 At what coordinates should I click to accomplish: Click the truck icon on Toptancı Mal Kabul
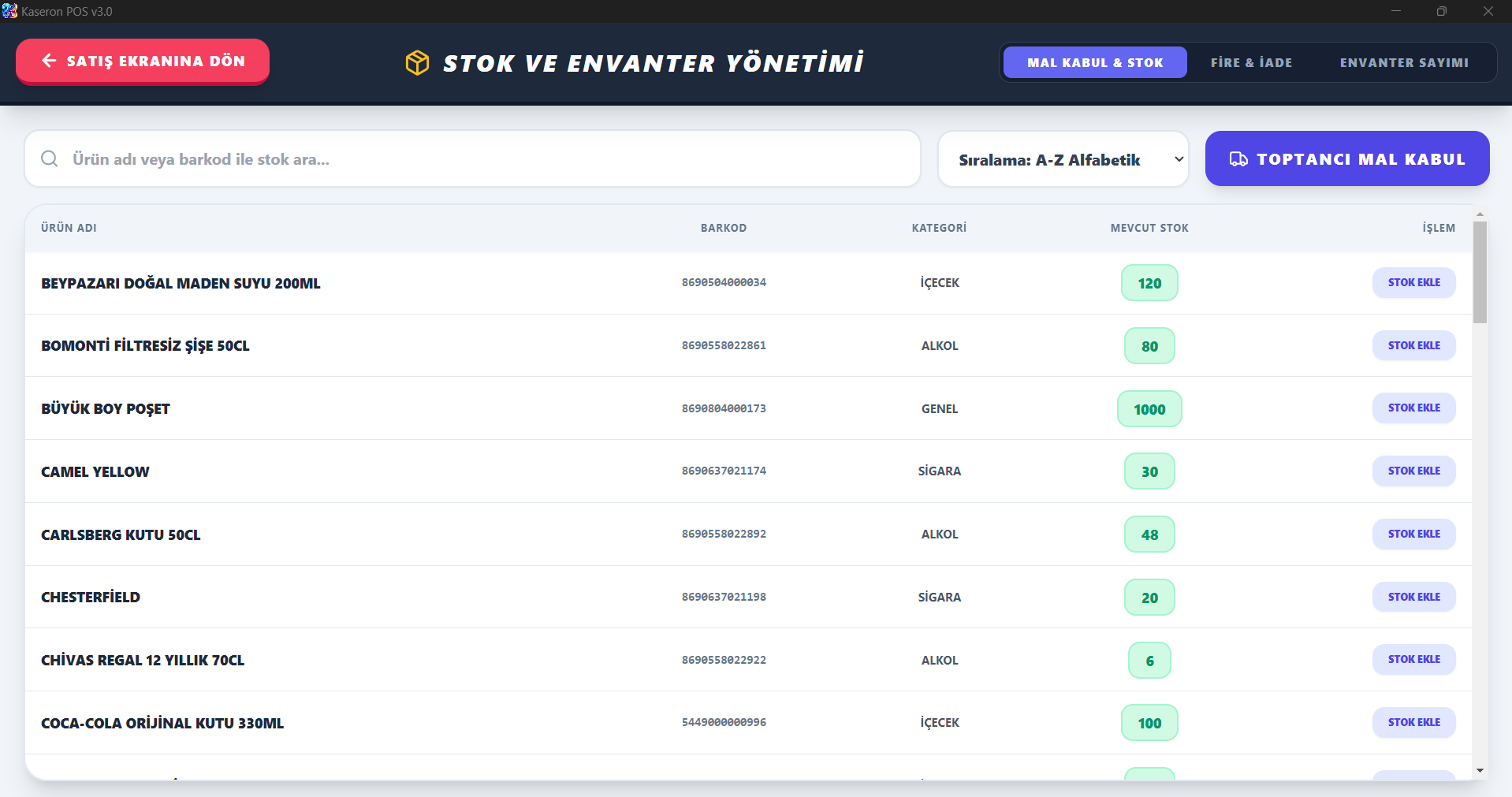(1238, 159)
